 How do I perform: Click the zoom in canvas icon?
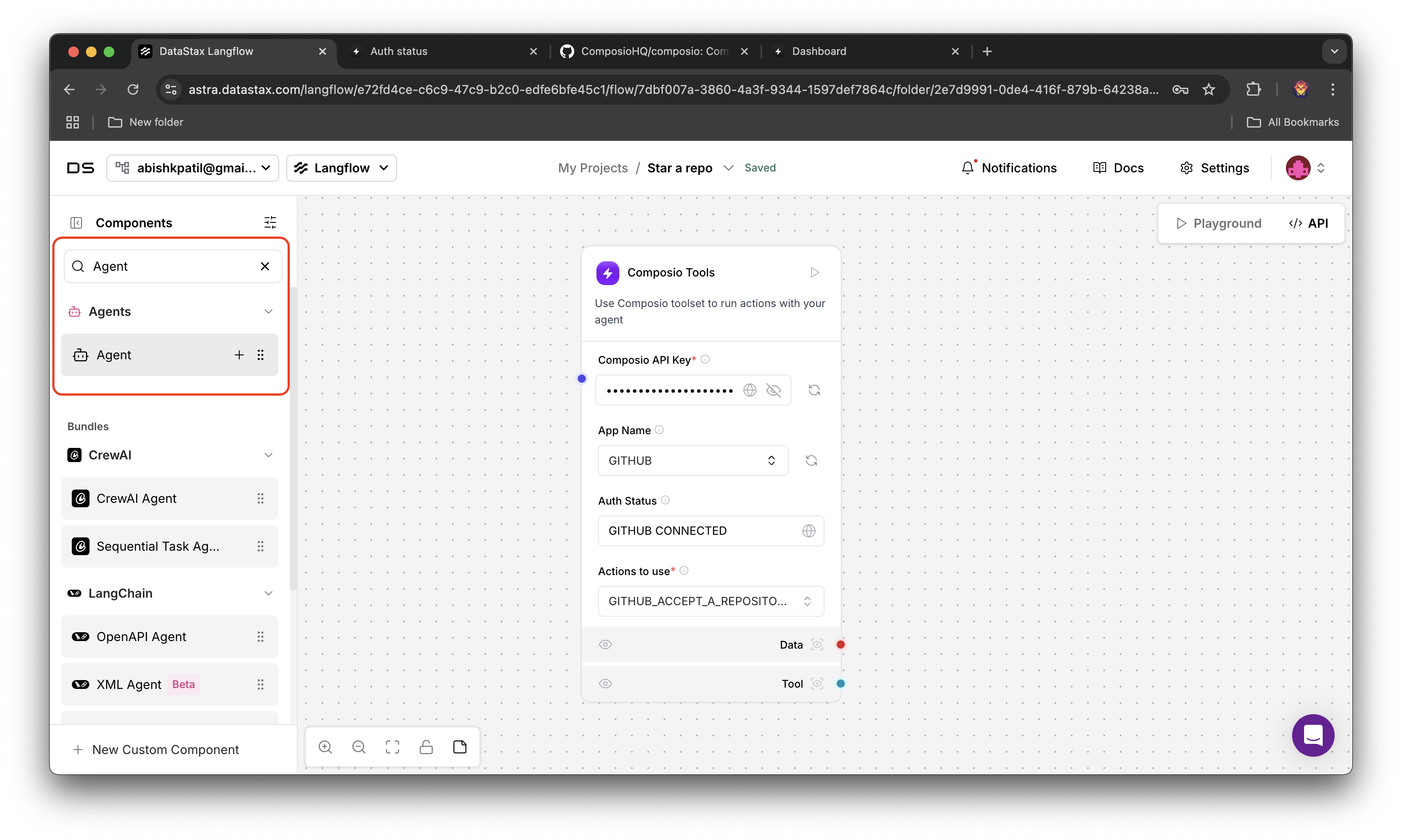pyautogui.click(x=325, y=747)
